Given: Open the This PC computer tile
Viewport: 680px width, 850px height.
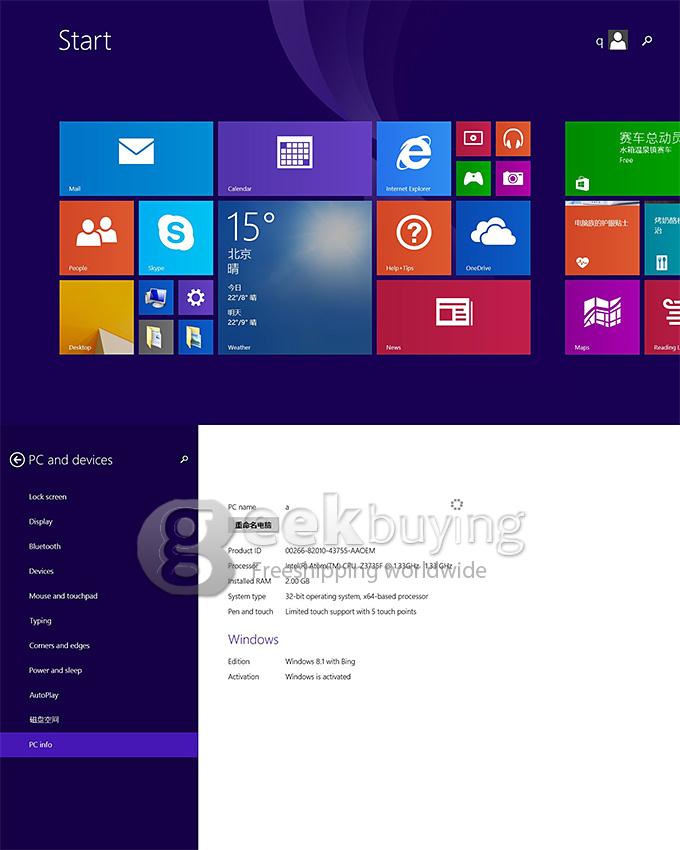Looking at the screenshot, I should point(156,298).
